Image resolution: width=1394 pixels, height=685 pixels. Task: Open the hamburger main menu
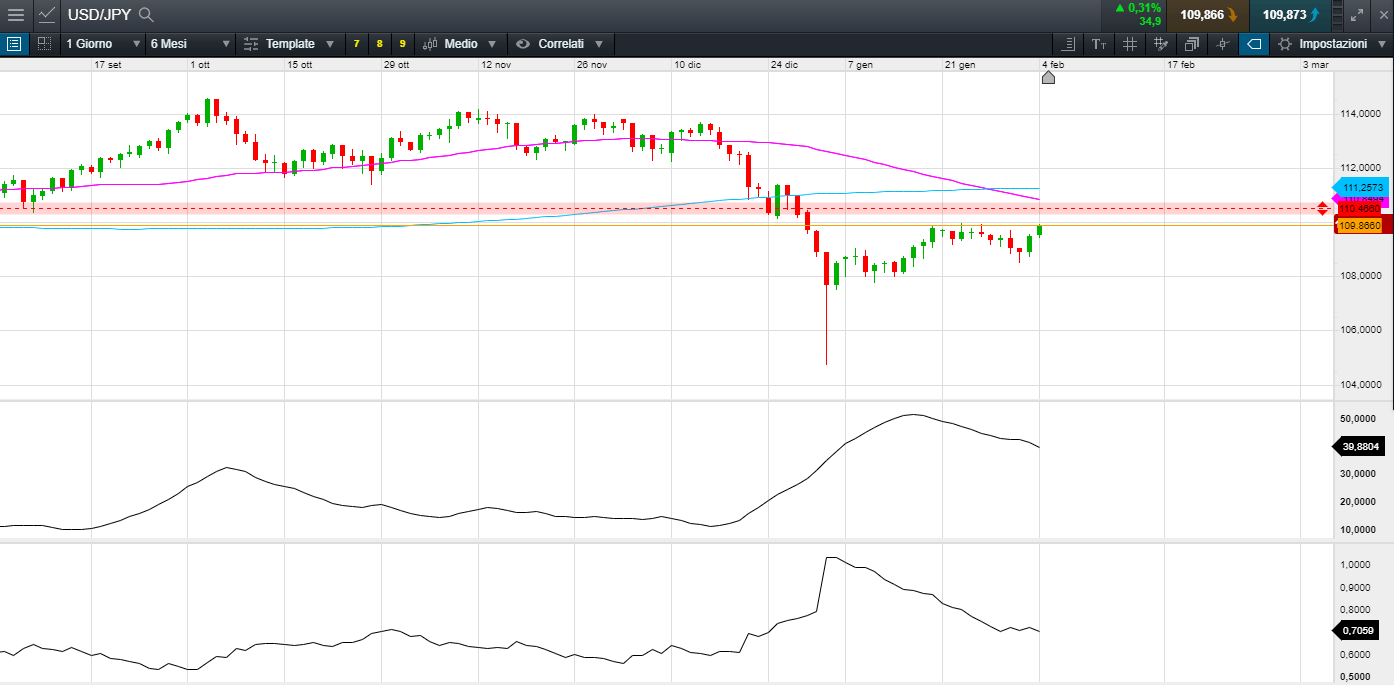[x=16, y=15]
